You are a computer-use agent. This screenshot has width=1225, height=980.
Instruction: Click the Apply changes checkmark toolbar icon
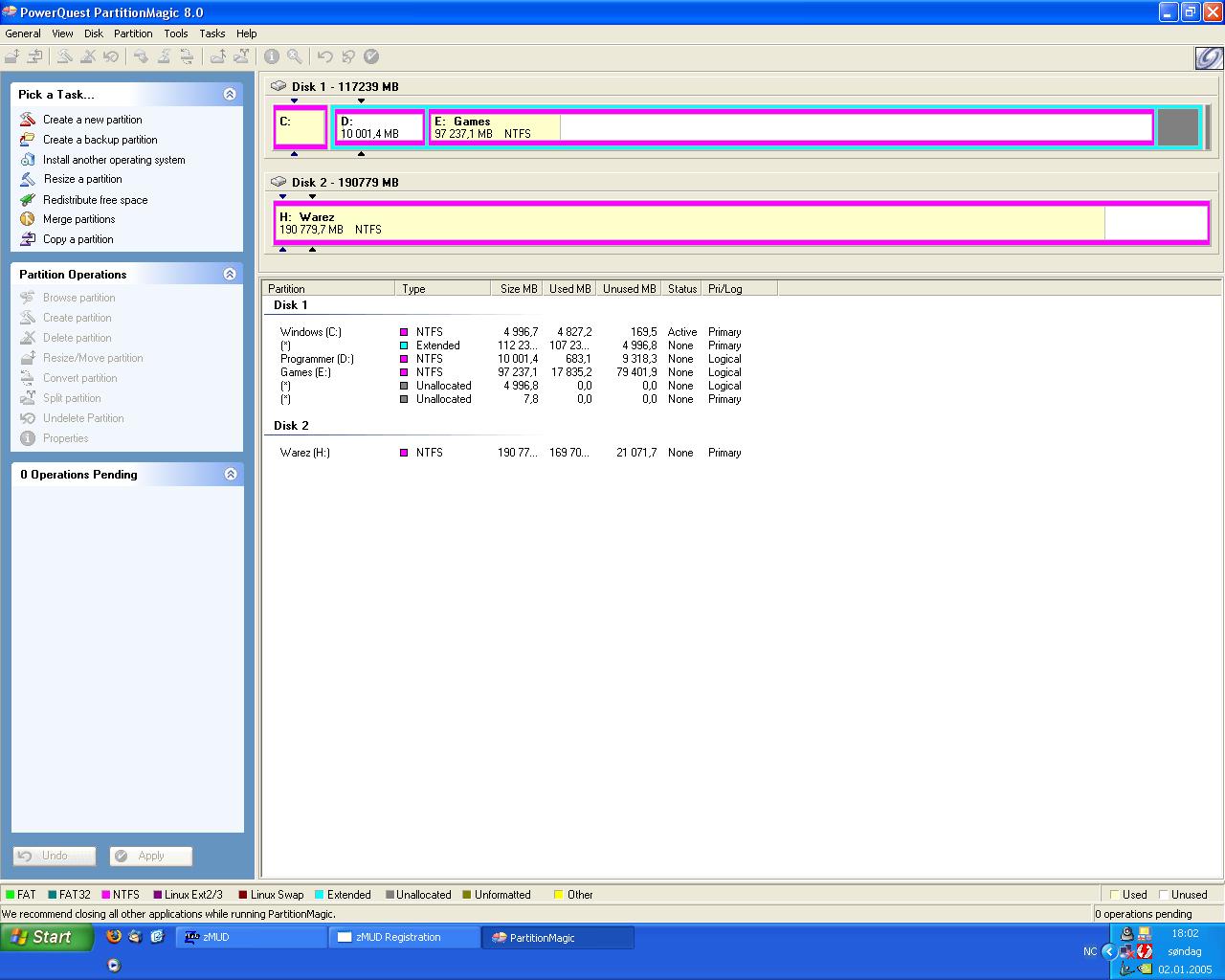click(371, 56)
